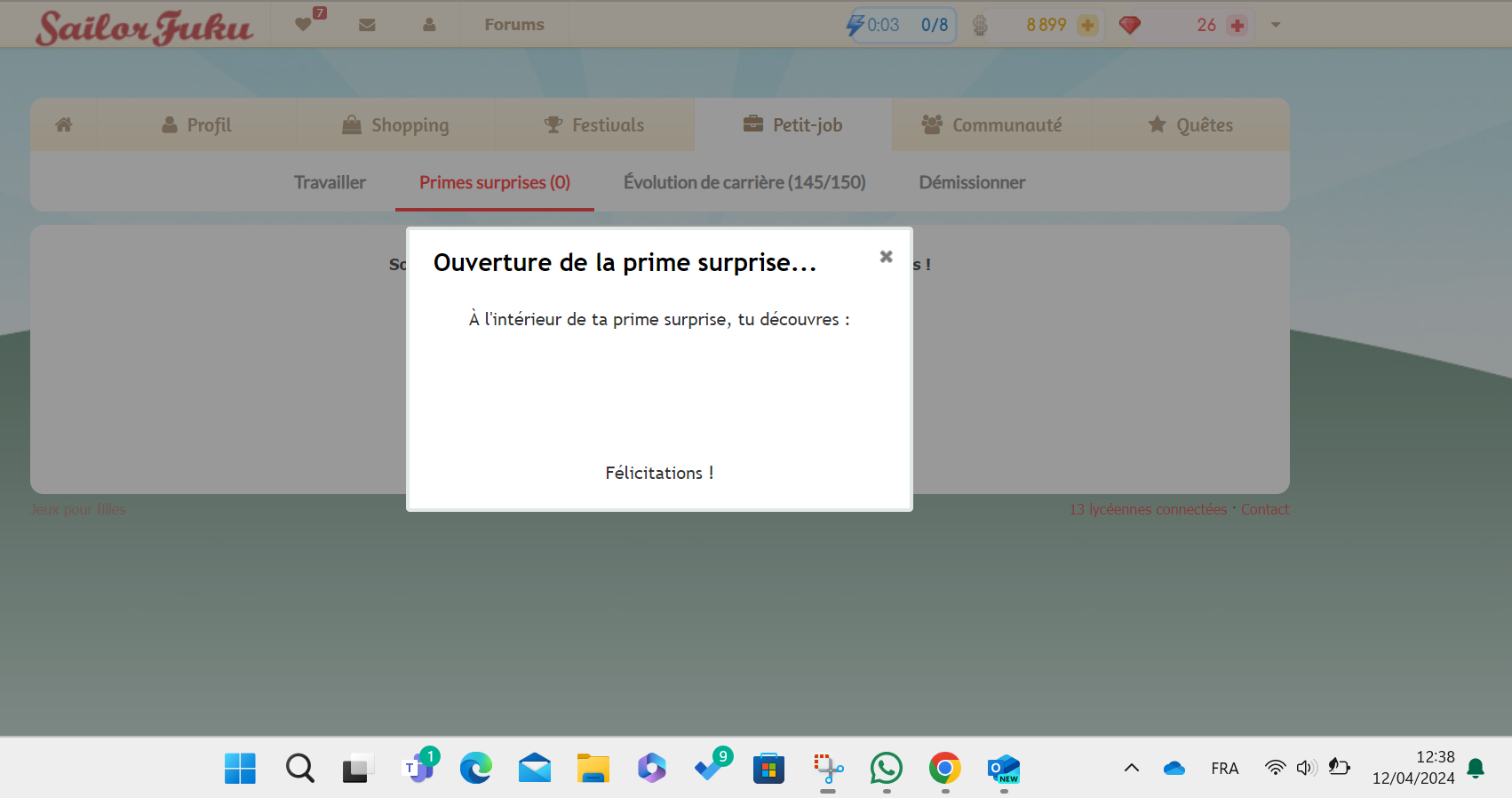1512x798 pixels.
Task: Click the battery tray icon
Action: click(1338, 767)
